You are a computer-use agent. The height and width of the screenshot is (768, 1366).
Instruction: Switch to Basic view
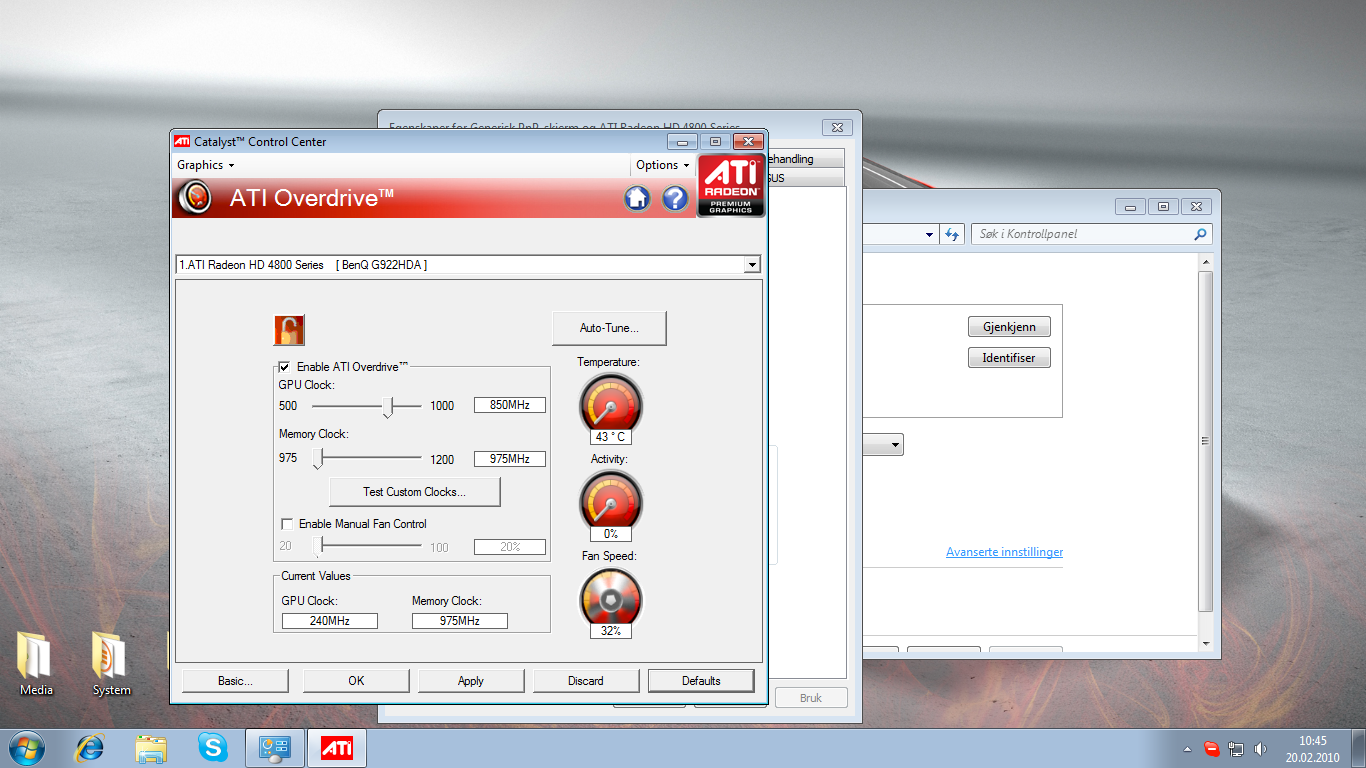(235, 681)
